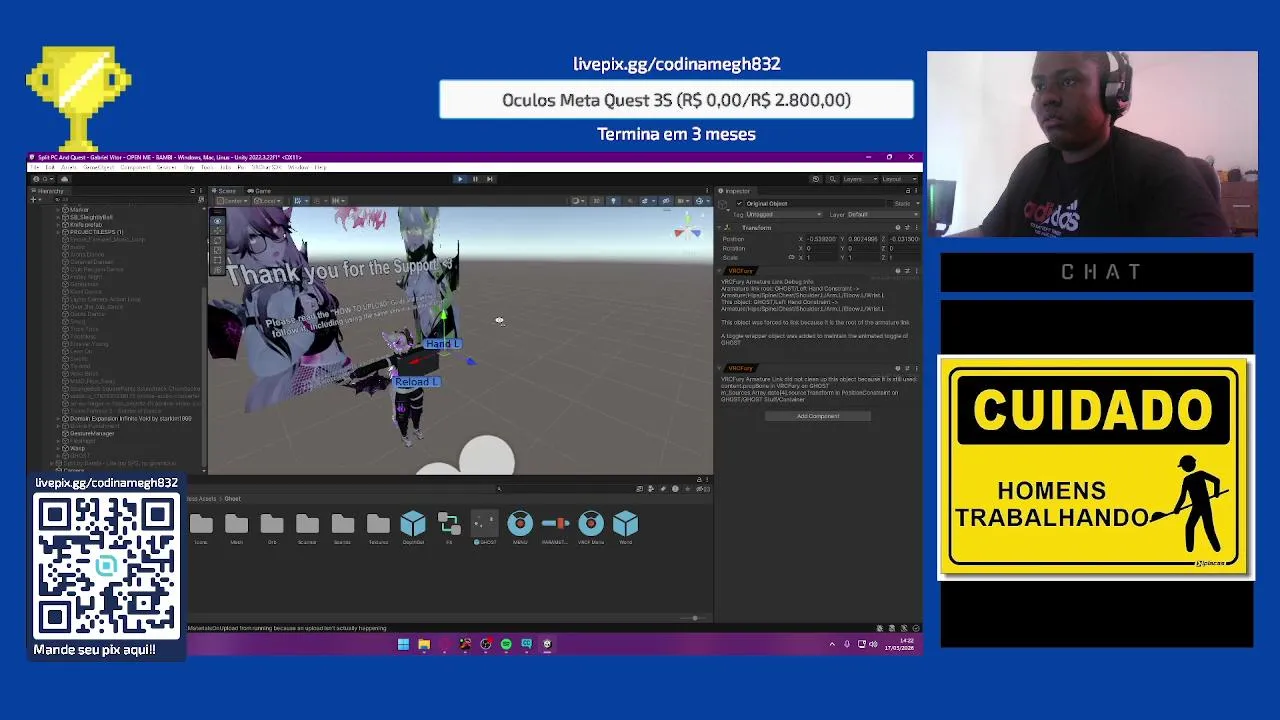Open the global search magnifier icon
Image resolution: width=1280 pixels, height=720 pixels.
coord(832,179)
